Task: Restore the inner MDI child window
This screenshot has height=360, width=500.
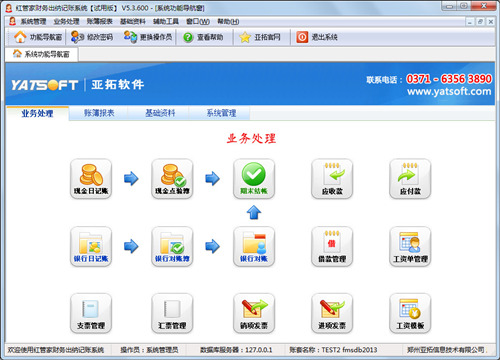Action: (x=480, y=22)
